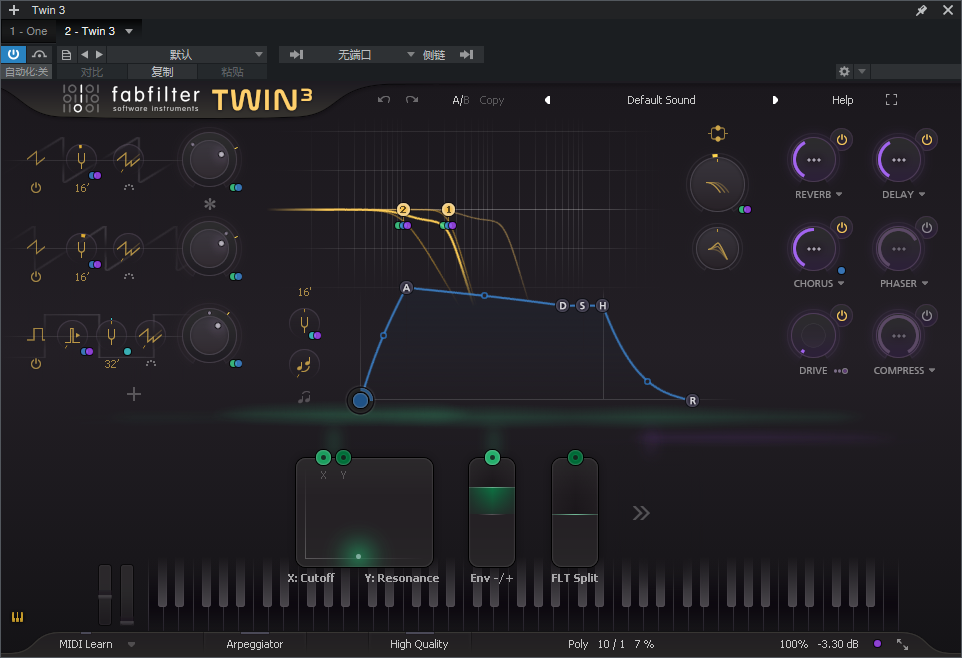This screenshot has height=658, width=962.
Task: Click oscillator 1 tuning fork pitch knob
Action: click(x=81, y=160)
